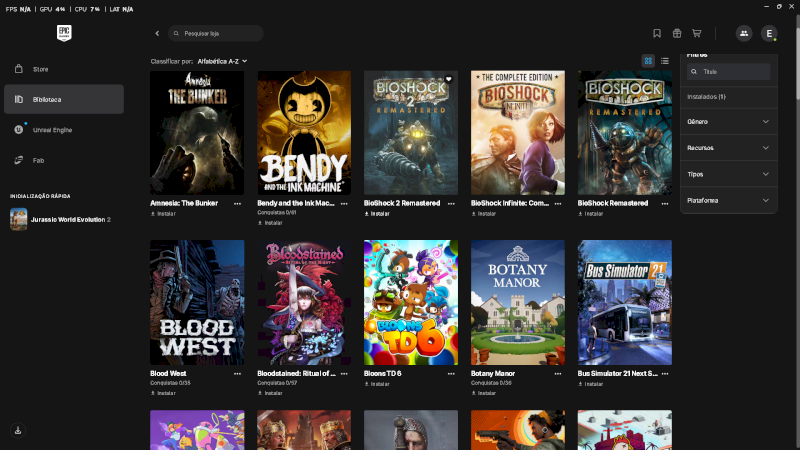The height and width of the screenshot is (450, 800).
Task: Open Amnesia: The Bunker cover
Action: click(197, 133)
